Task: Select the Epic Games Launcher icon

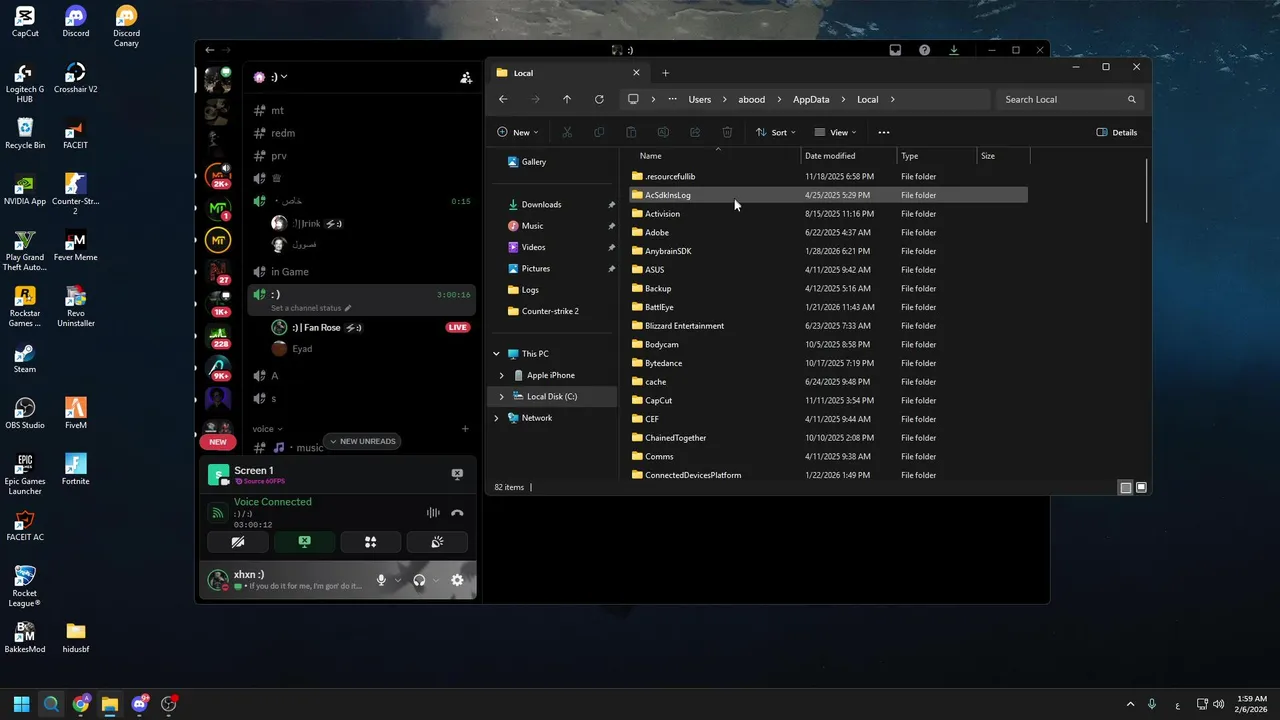Action: 25,474
